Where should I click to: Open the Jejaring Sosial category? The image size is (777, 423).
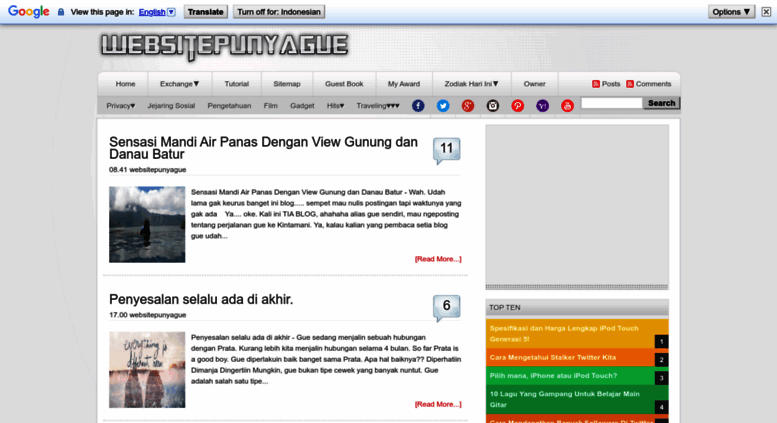click(171, 106)
